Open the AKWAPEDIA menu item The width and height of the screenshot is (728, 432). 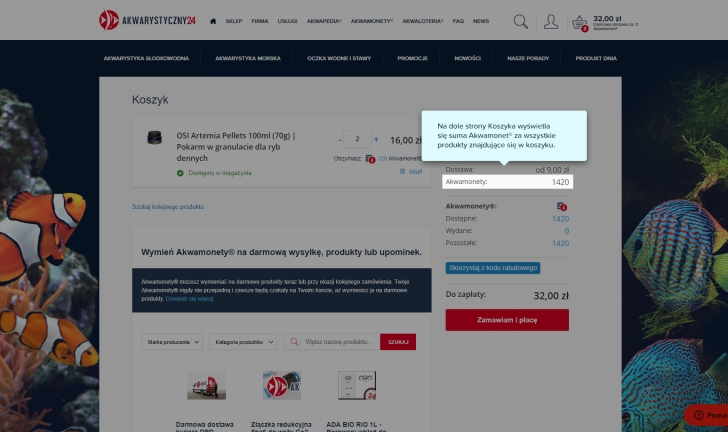pos(324,21)
